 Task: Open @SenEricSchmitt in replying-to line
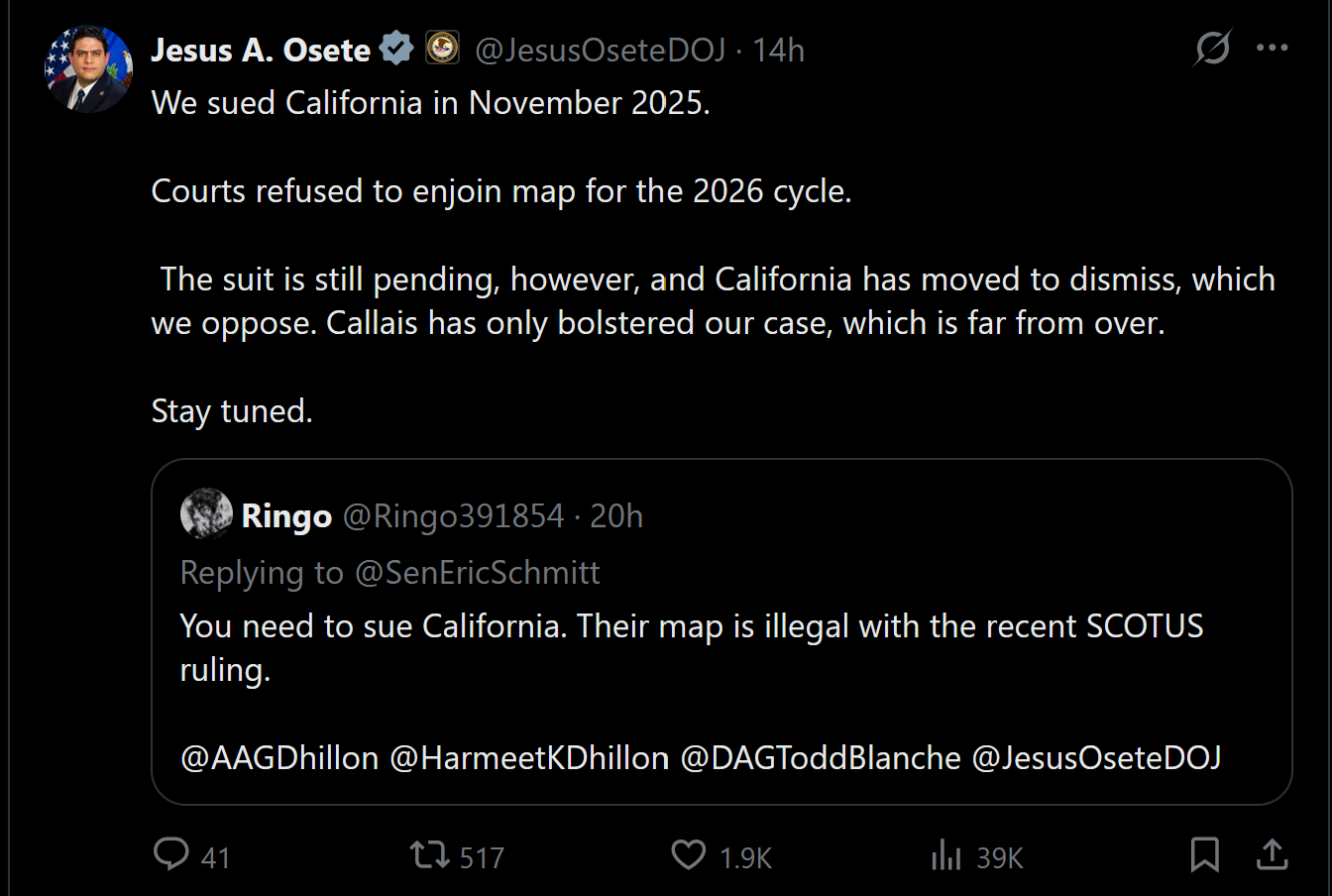478,573
